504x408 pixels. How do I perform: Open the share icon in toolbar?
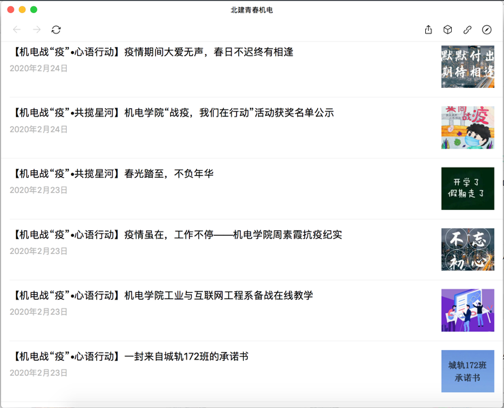tap(428, 30)
